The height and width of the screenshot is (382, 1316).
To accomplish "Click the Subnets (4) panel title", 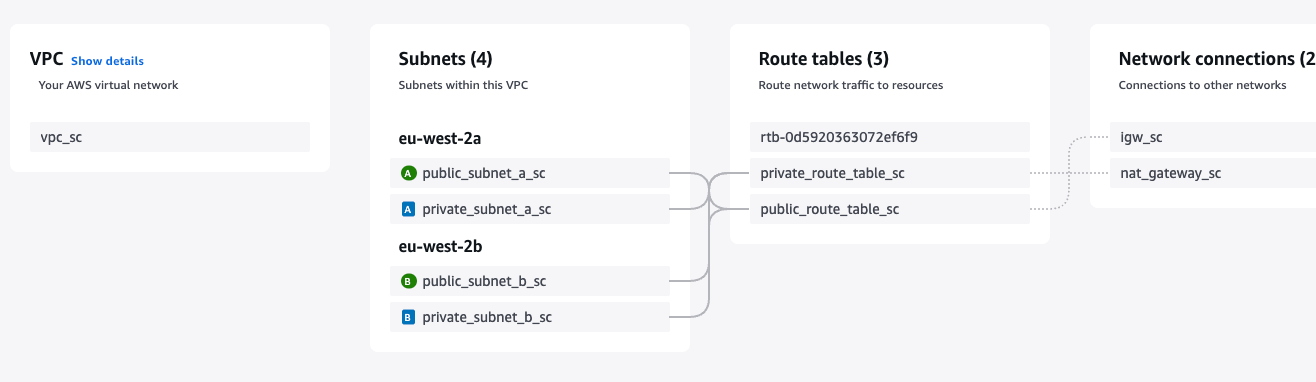I will (445, 59).
